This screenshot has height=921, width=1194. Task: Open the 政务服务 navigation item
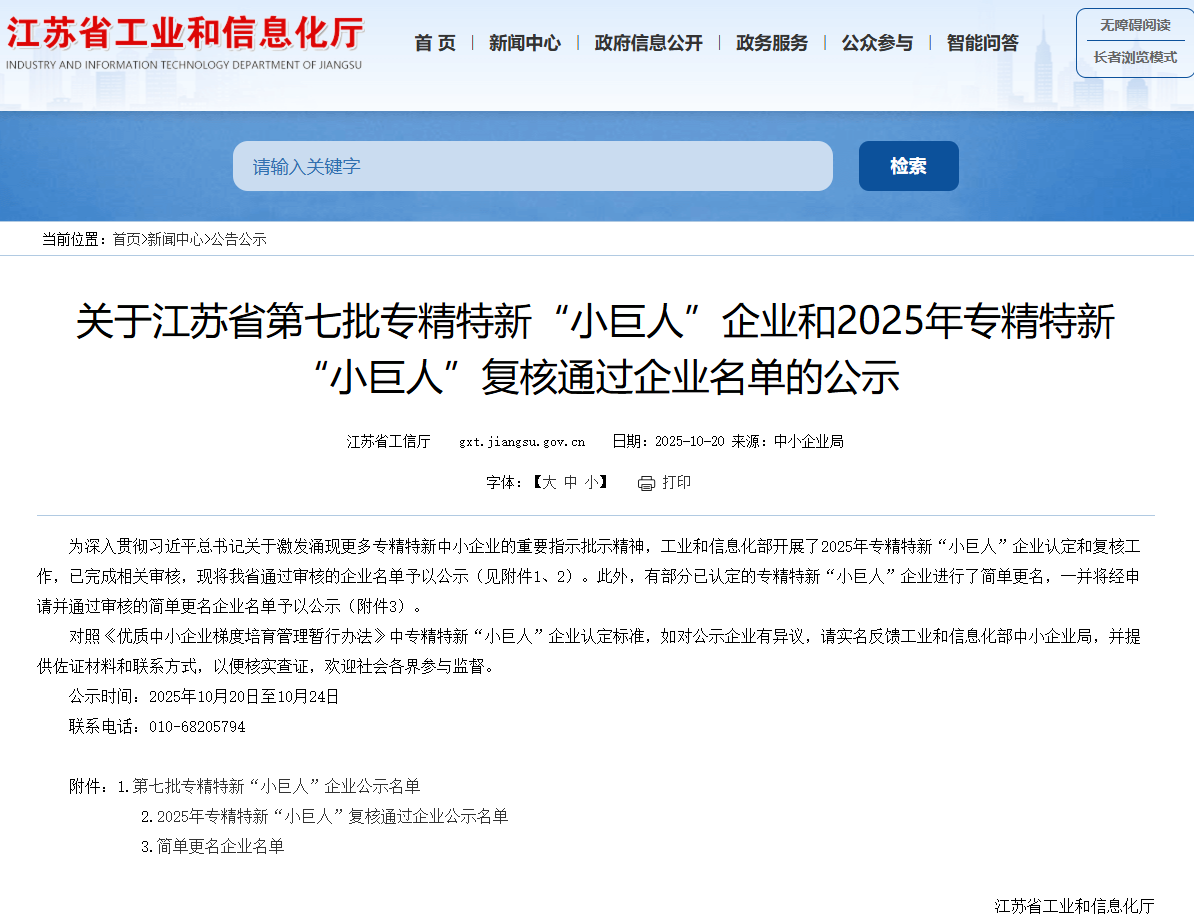click(x=771, y=43)
